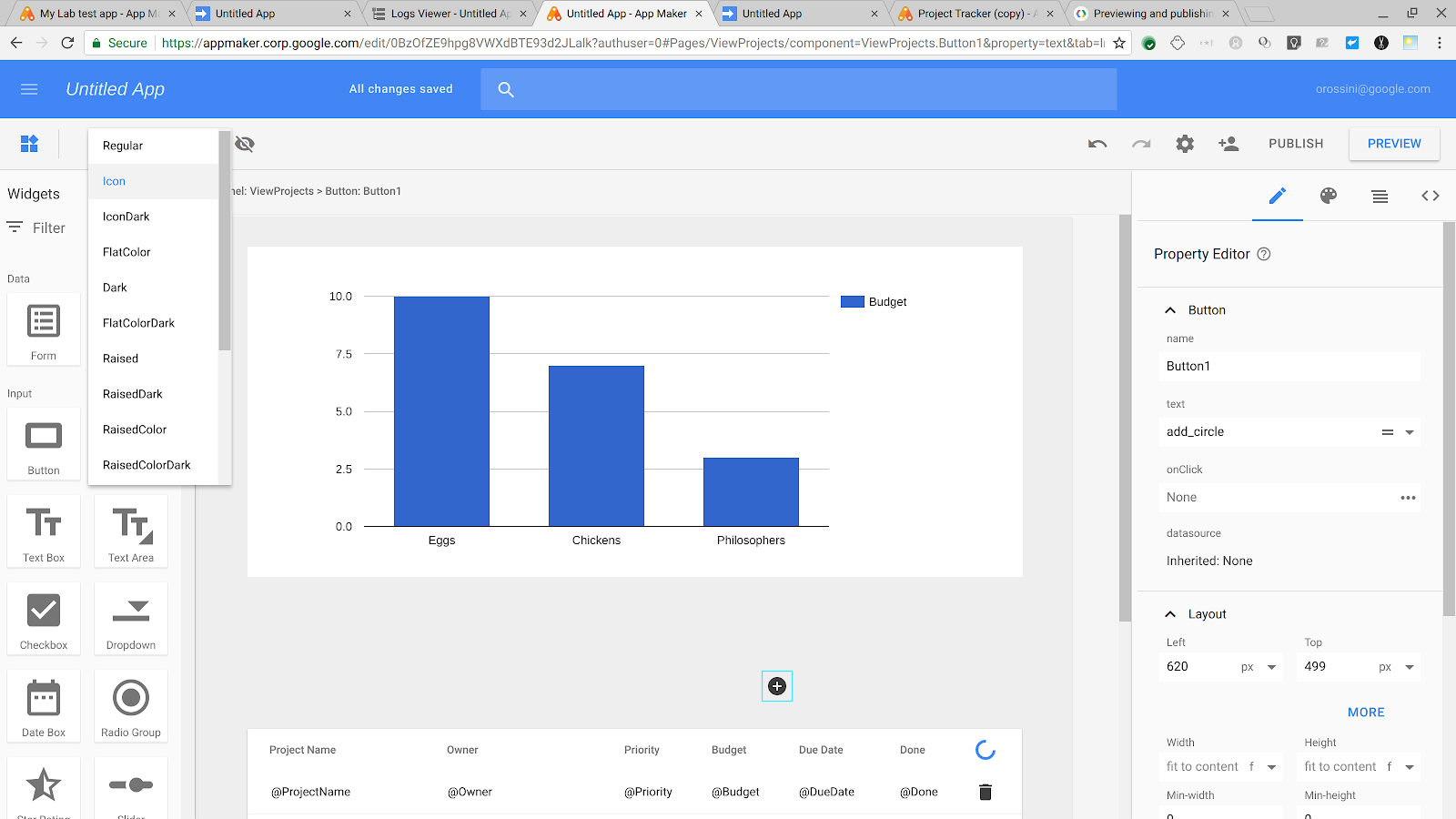1456x819 pixels.
Task: Toggle the hide-elements eye icon
Action: point(244,144)
